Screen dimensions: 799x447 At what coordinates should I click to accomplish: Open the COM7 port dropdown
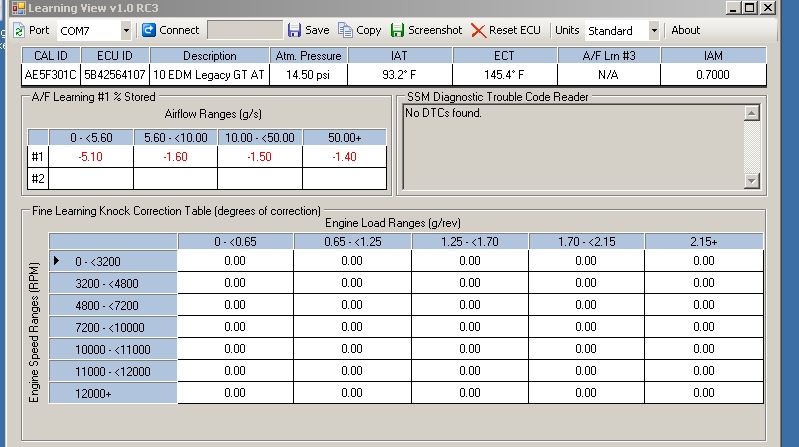(126, 31)
